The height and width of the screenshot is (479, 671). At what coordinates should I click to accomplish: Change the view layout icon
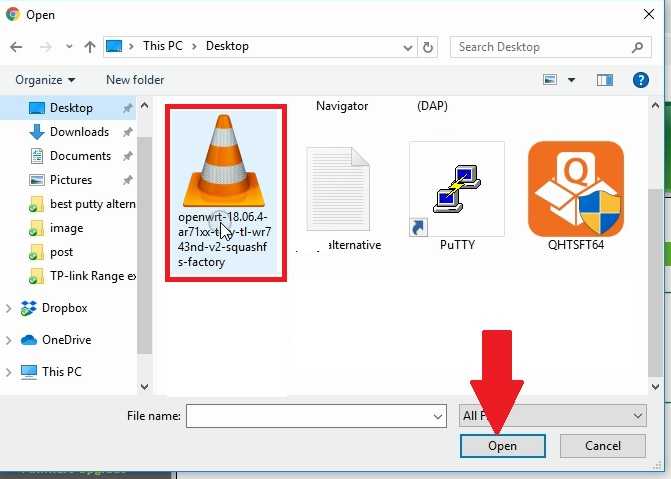pos(550,80)
